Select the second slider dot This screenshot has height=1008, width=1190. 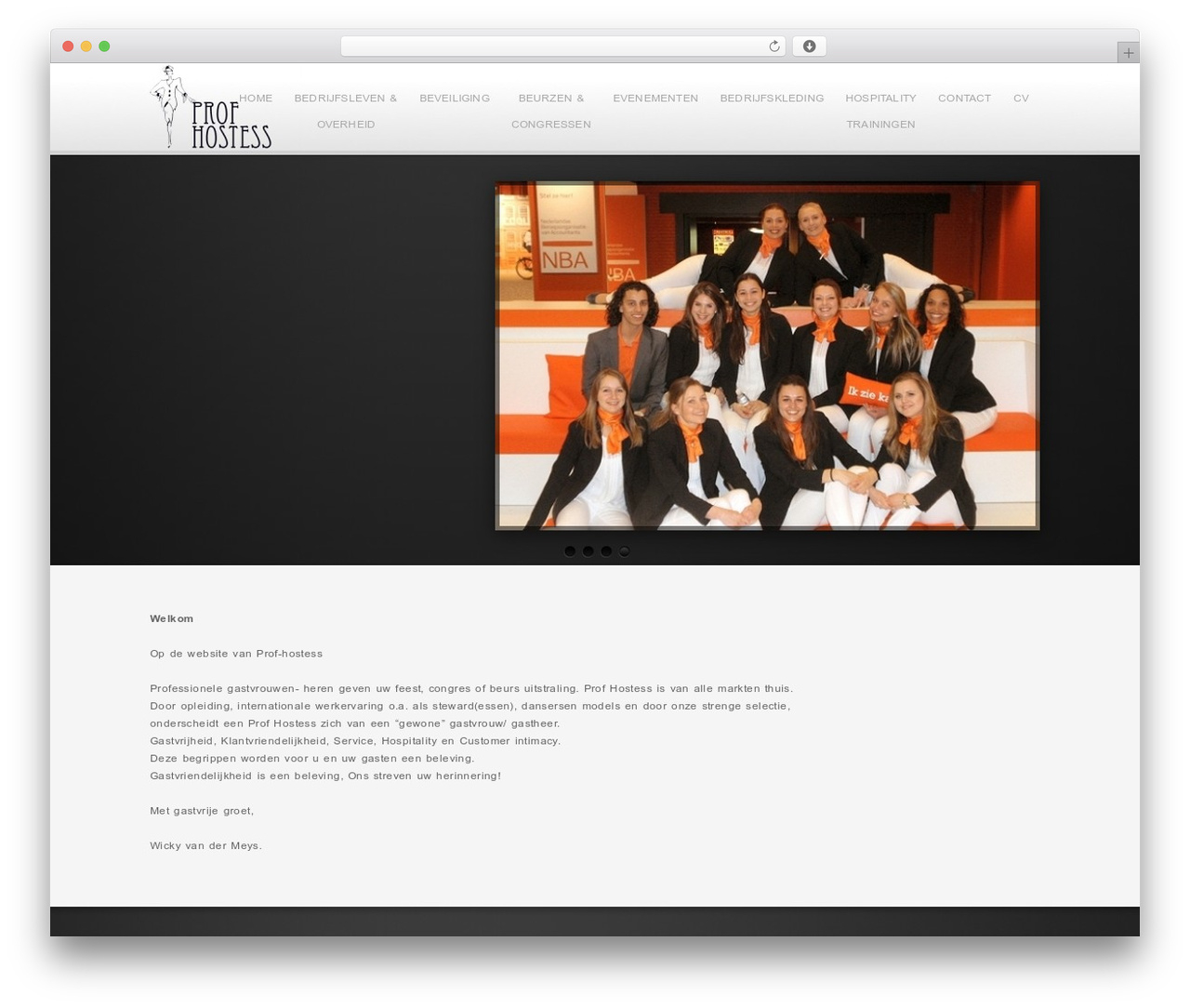[x=588, y=551]
